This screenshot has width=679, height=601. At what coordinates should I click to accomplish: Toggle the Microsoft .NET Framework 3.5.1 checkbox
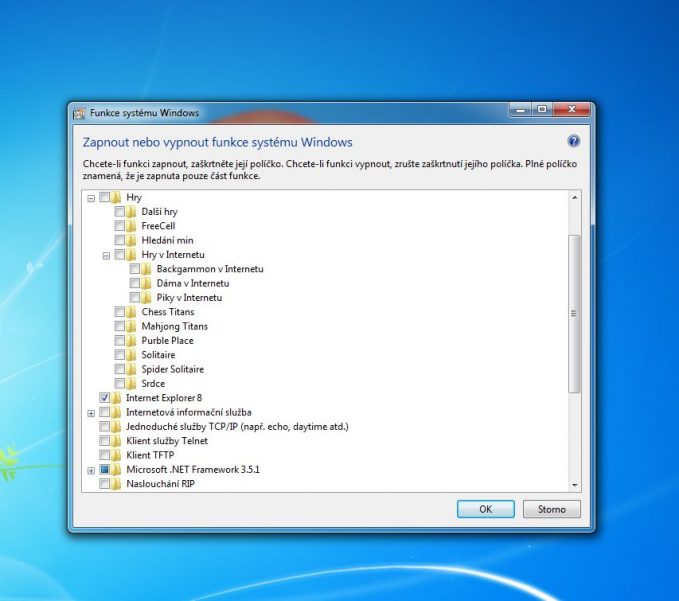point(104,469)
